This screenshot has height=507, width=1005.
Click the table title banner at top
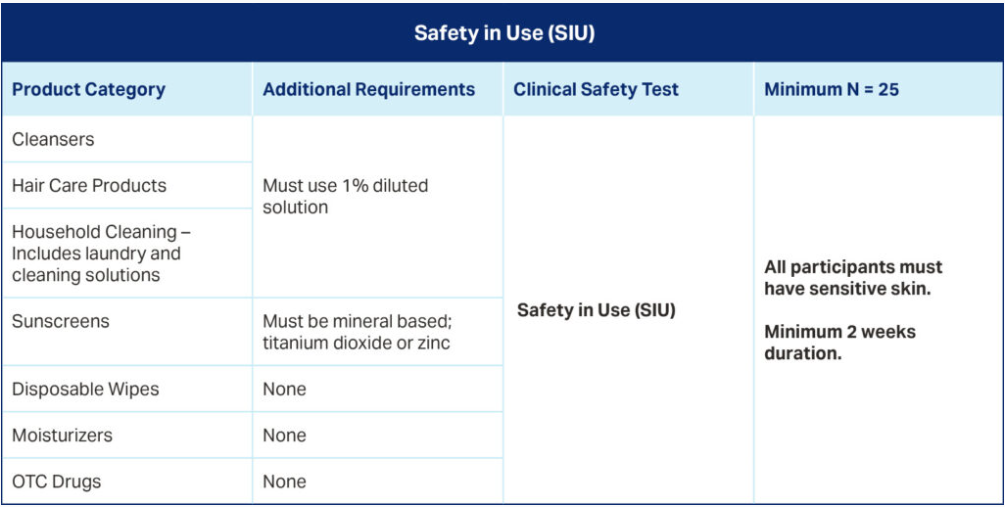click(503, 33)
